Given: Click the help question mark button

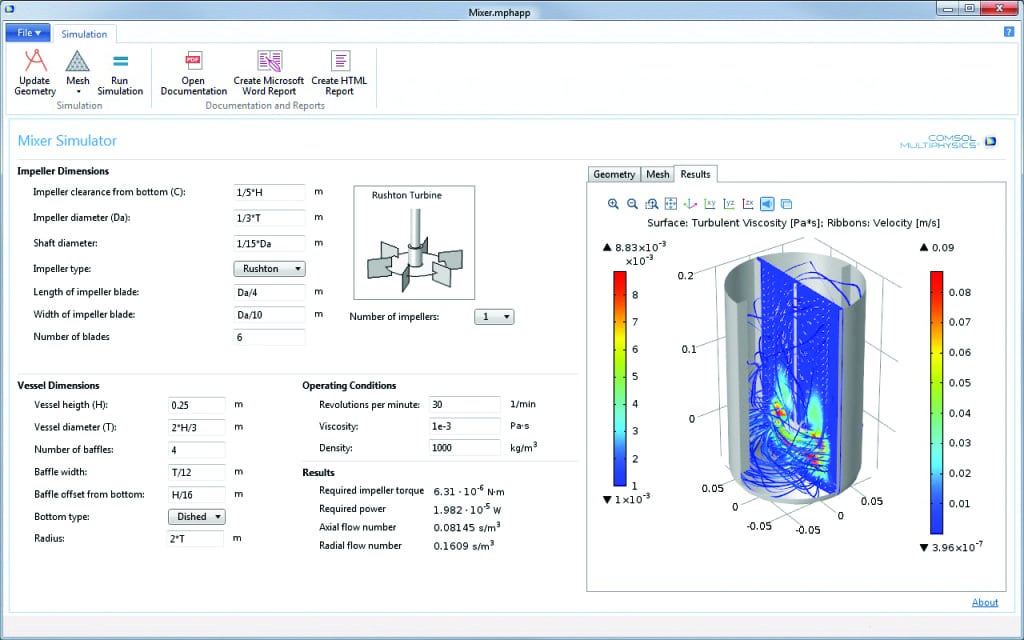Looking at the screenshot, I should tap(1009, 33).
